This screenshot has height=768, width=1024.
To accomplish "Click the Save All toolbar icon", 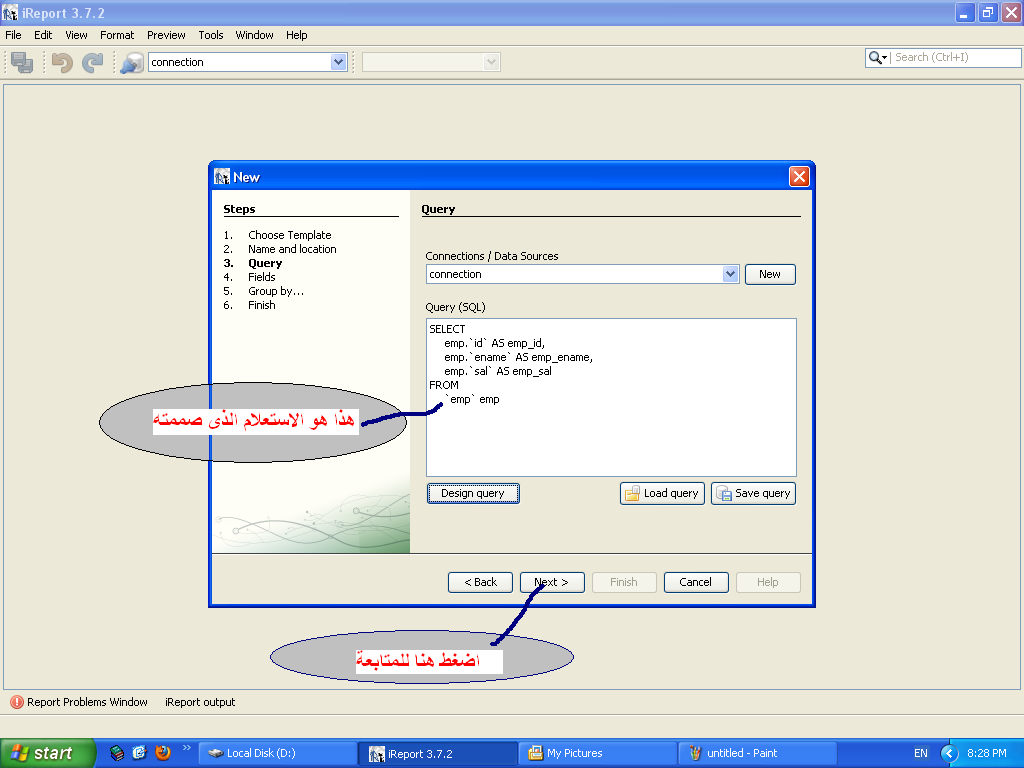I will [x=22, y=62].
